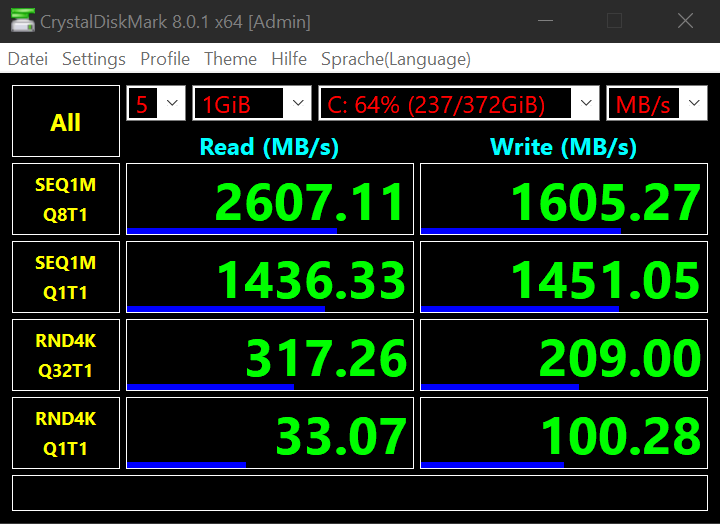Expand the 1GiB test size dropdown
The width and height of the screenshot is (720, 524).
(252, 103)
